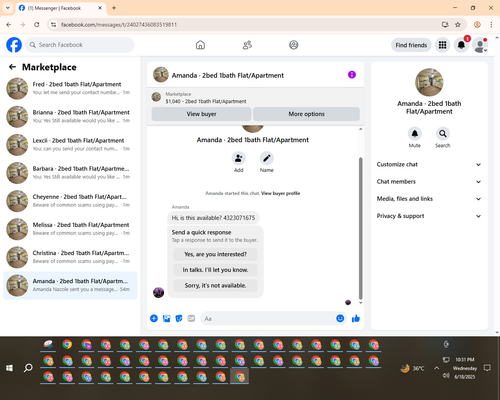Open tab search dropdown arrow in Chrome
The image size is (500, 400).
pos(8,8)
